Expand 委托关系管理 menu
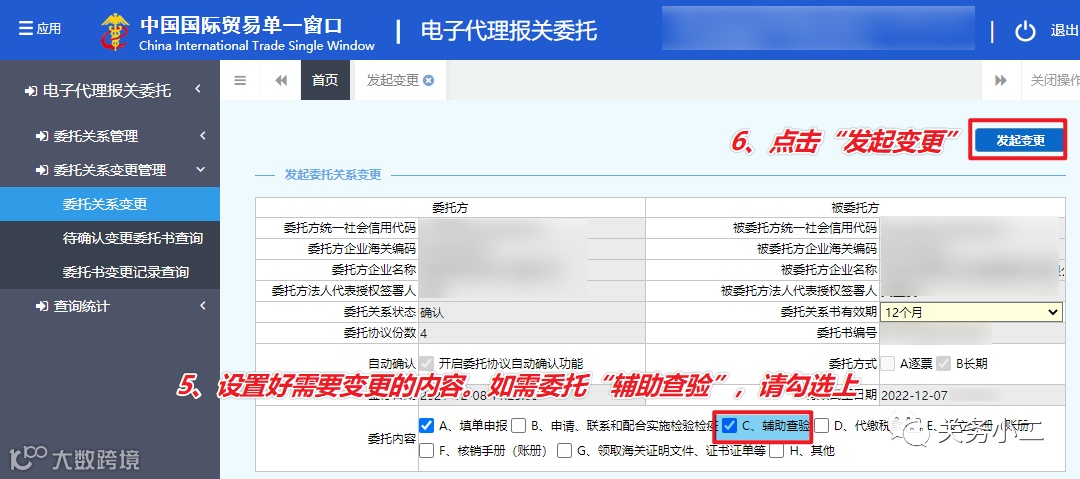The height and width of the screenshot is (479, 1080). pos(110,136)
